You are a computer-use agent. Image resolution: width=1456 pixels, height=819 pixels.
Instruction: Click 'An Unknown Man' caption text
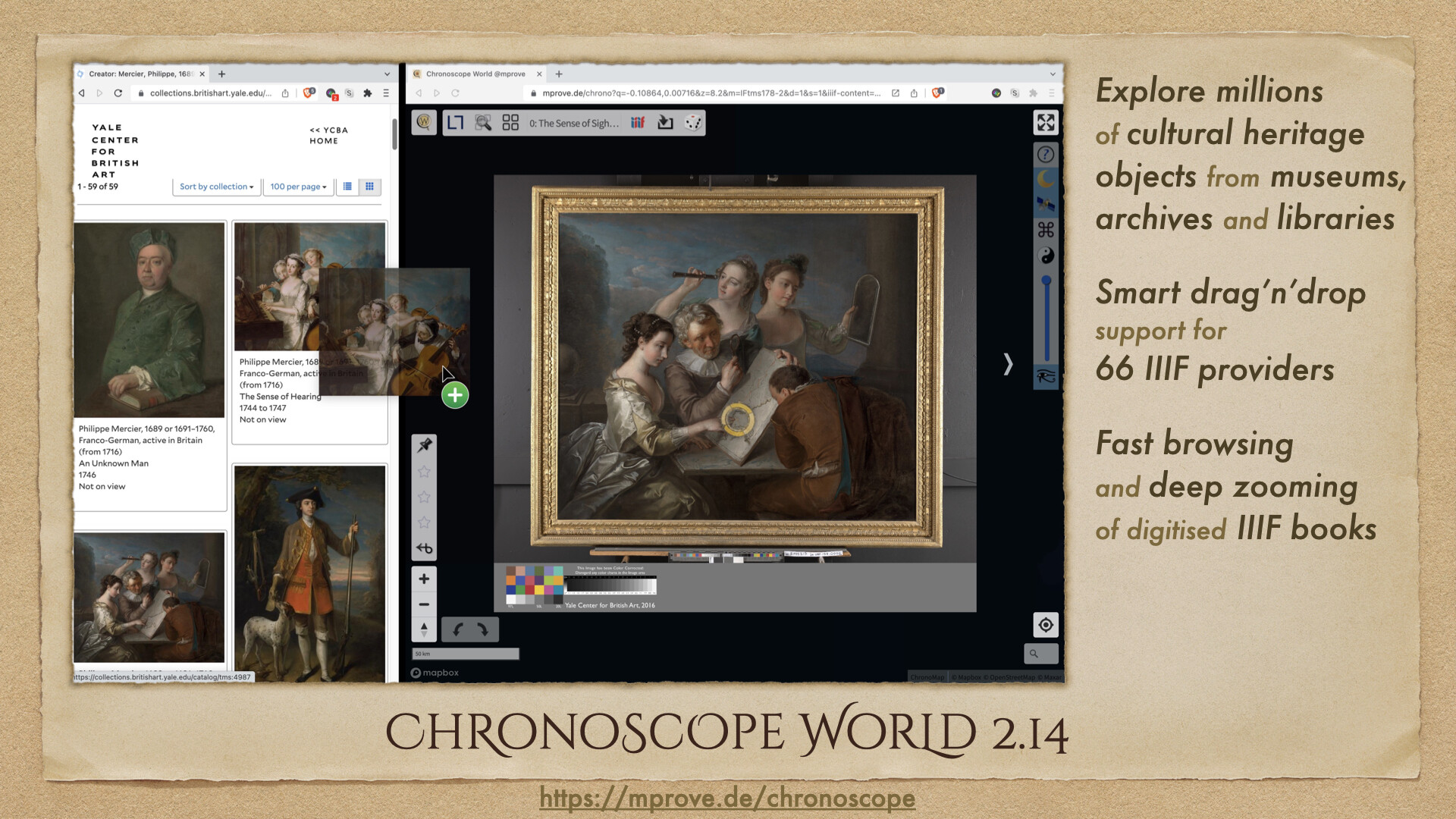click(114, 463)
